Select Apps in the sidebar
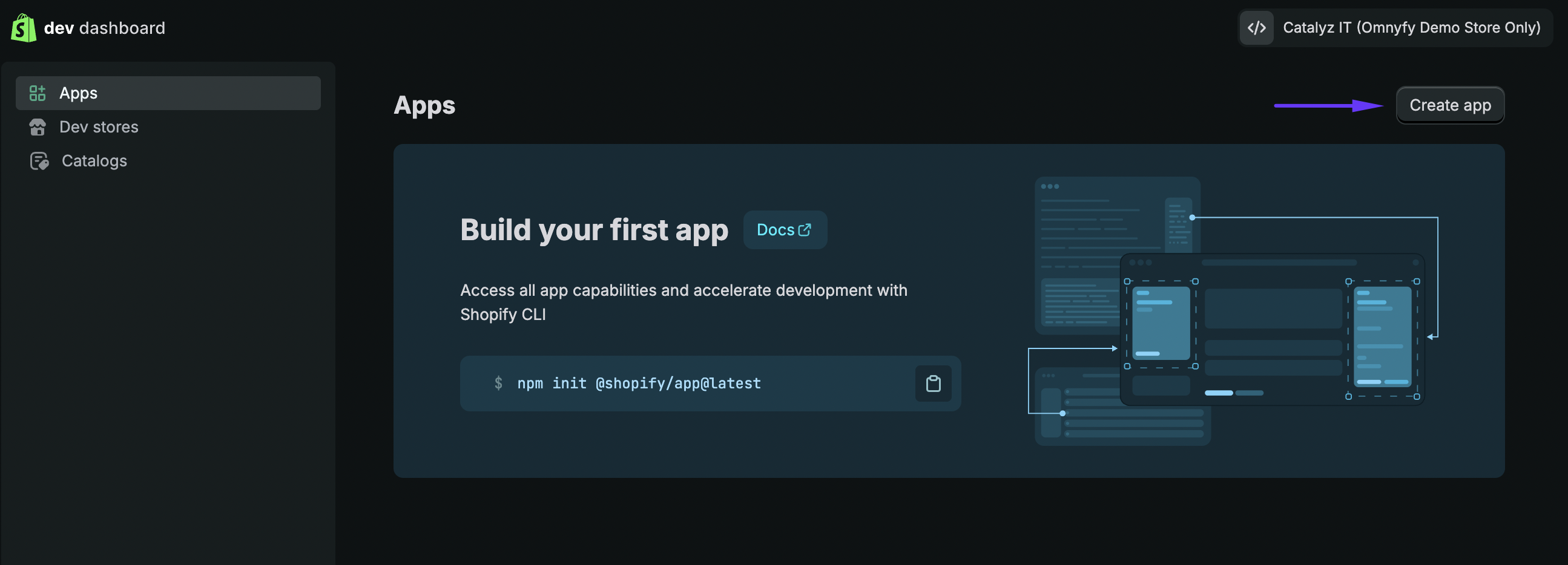This screenshot has width=1568, height=565. pyautogui.click(x=168, y=93)
